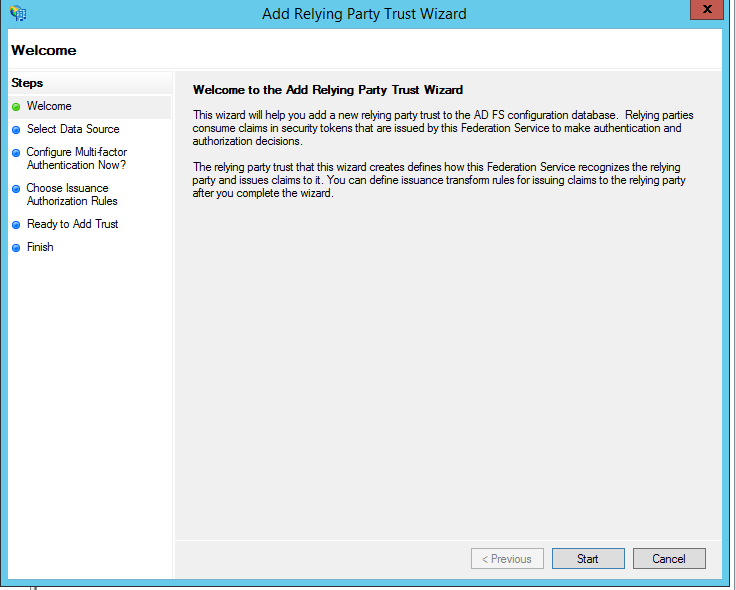
Task: Select the Ready to Add Trust step
Action: pyautogui.click(x=72, y=224)
